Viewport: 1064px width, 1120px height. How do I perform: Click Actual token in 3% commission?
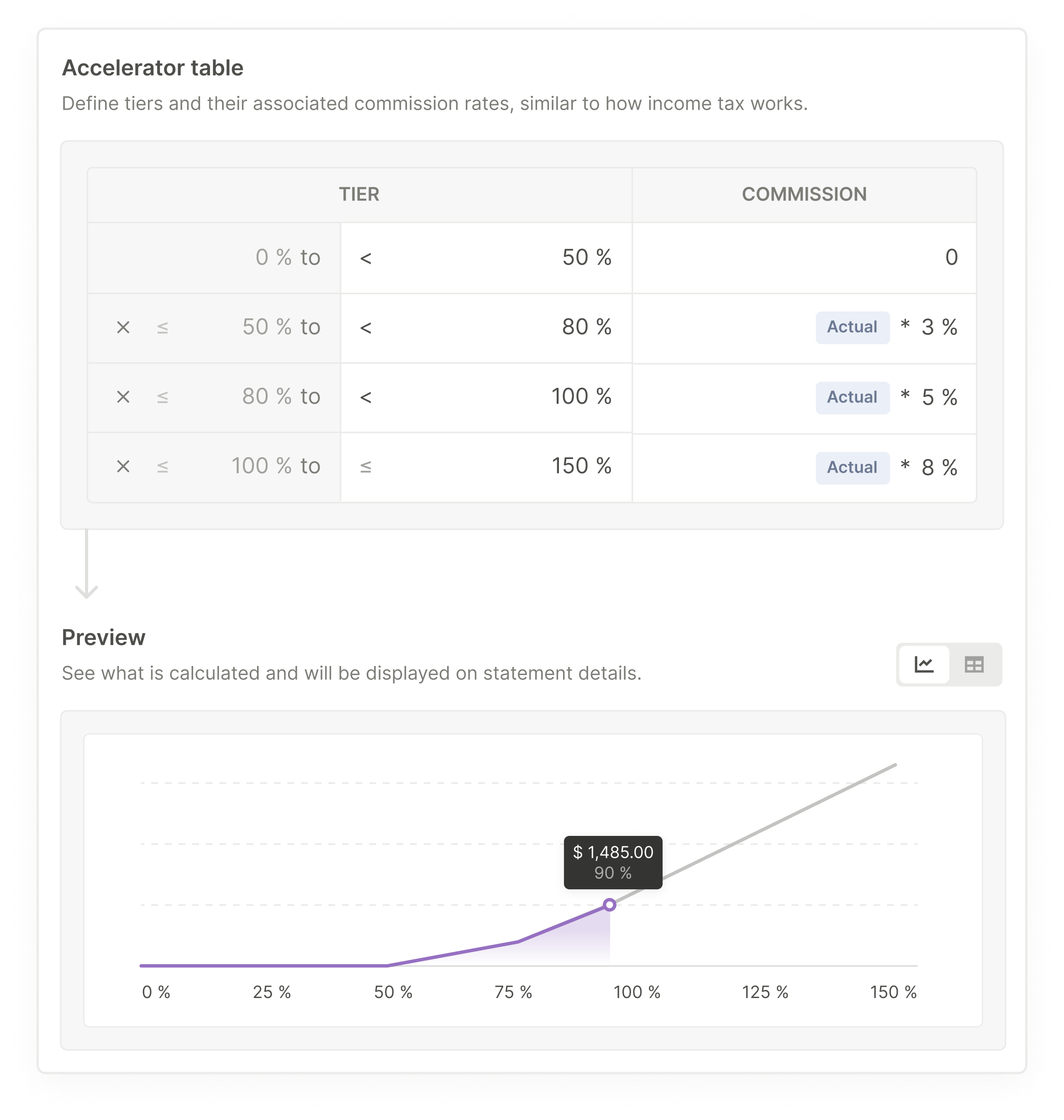[x=852, y=327]
